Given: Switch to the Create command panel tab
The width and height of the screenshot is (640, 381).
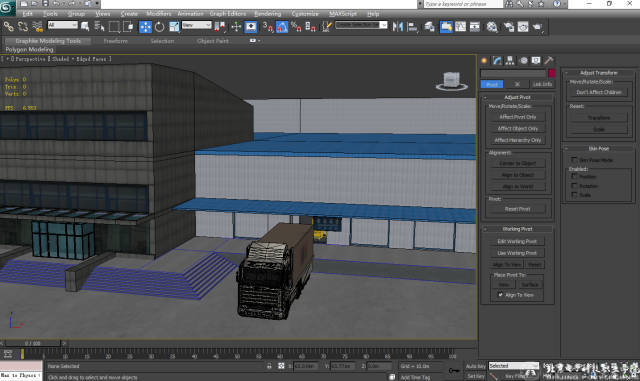Looking at the screenshot, I should (x=484, y=61).
